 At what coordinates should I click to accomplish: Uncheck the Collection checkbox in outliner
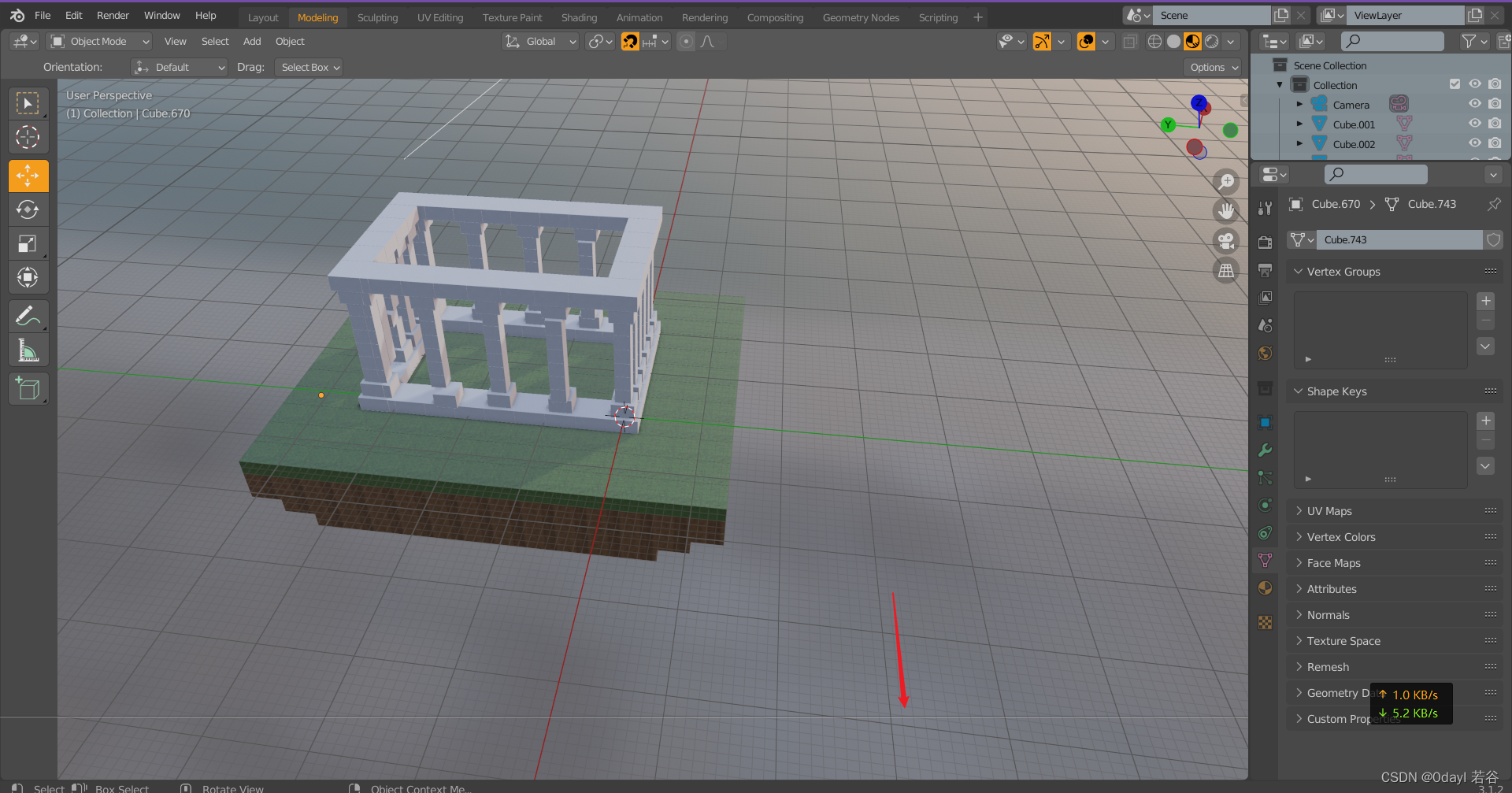point(1454,83)
